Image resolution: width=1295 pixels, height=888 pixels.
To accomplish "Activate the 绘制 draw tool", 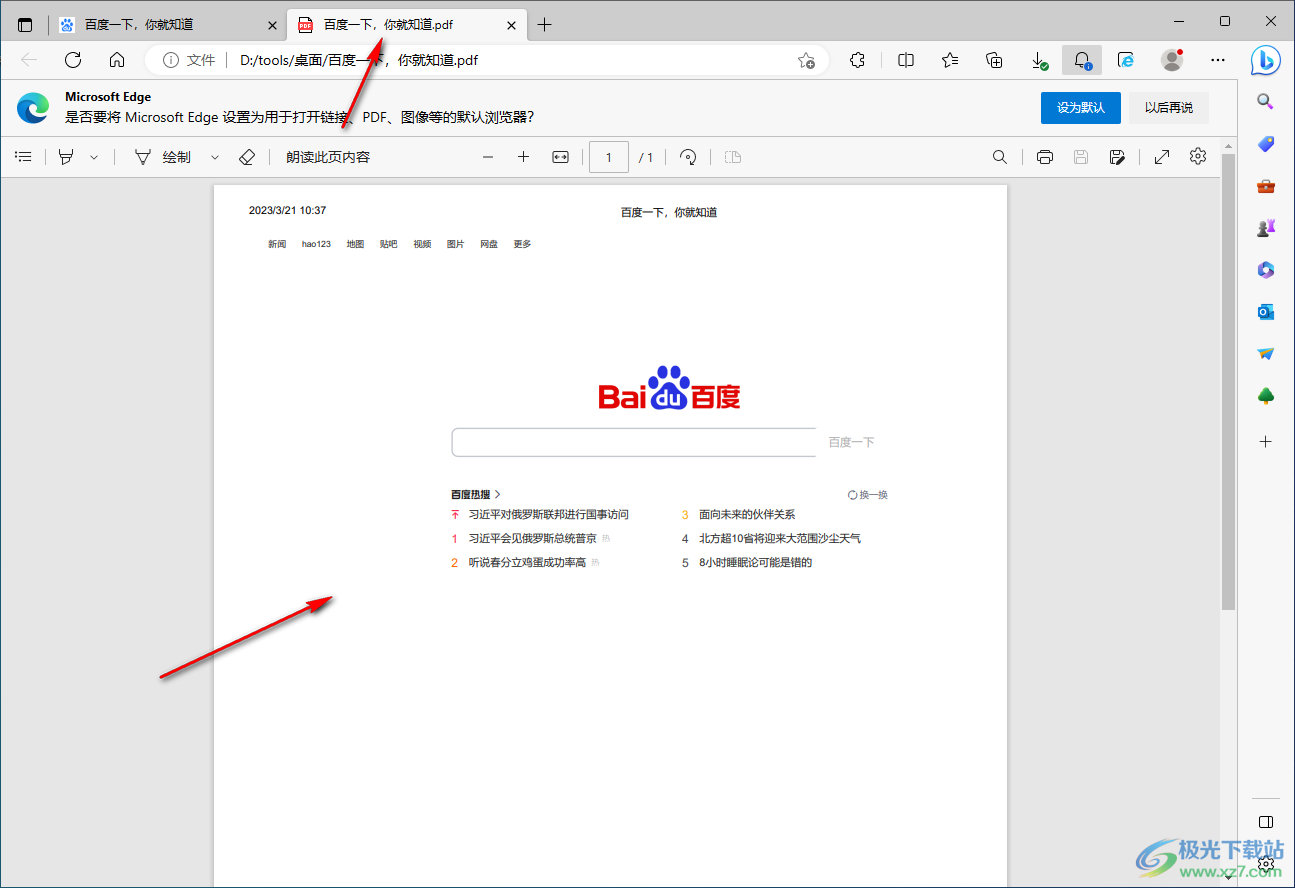I will click(163, 157).
